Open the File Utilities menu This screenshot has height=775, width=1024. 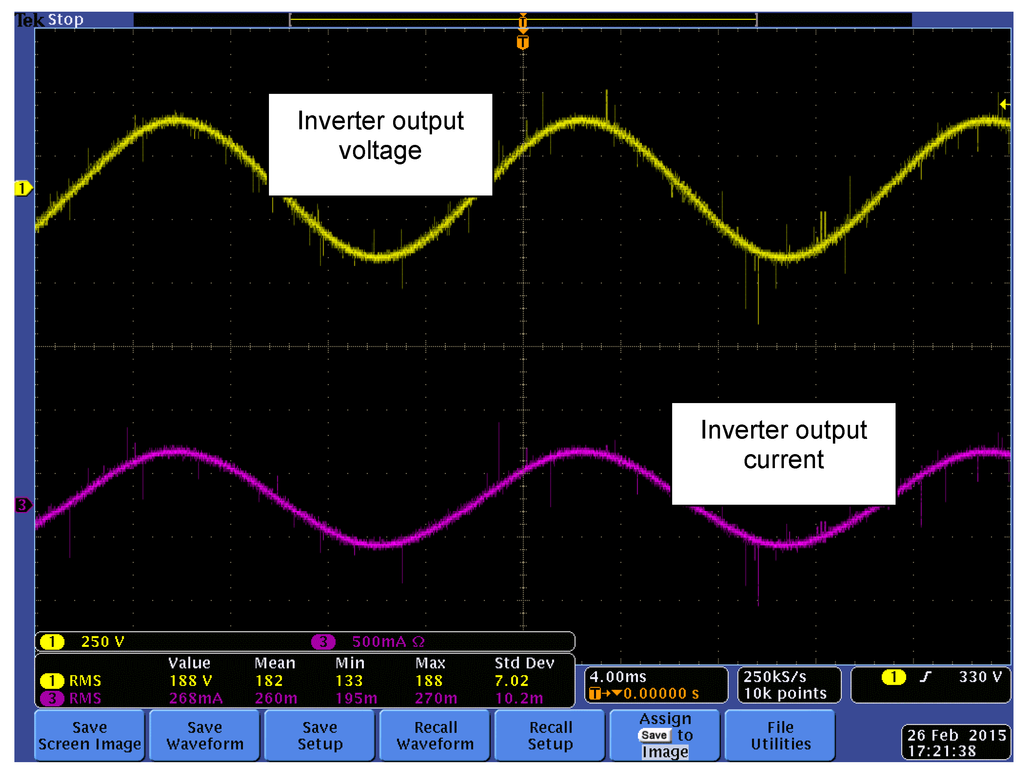click(x=780, y=736)
